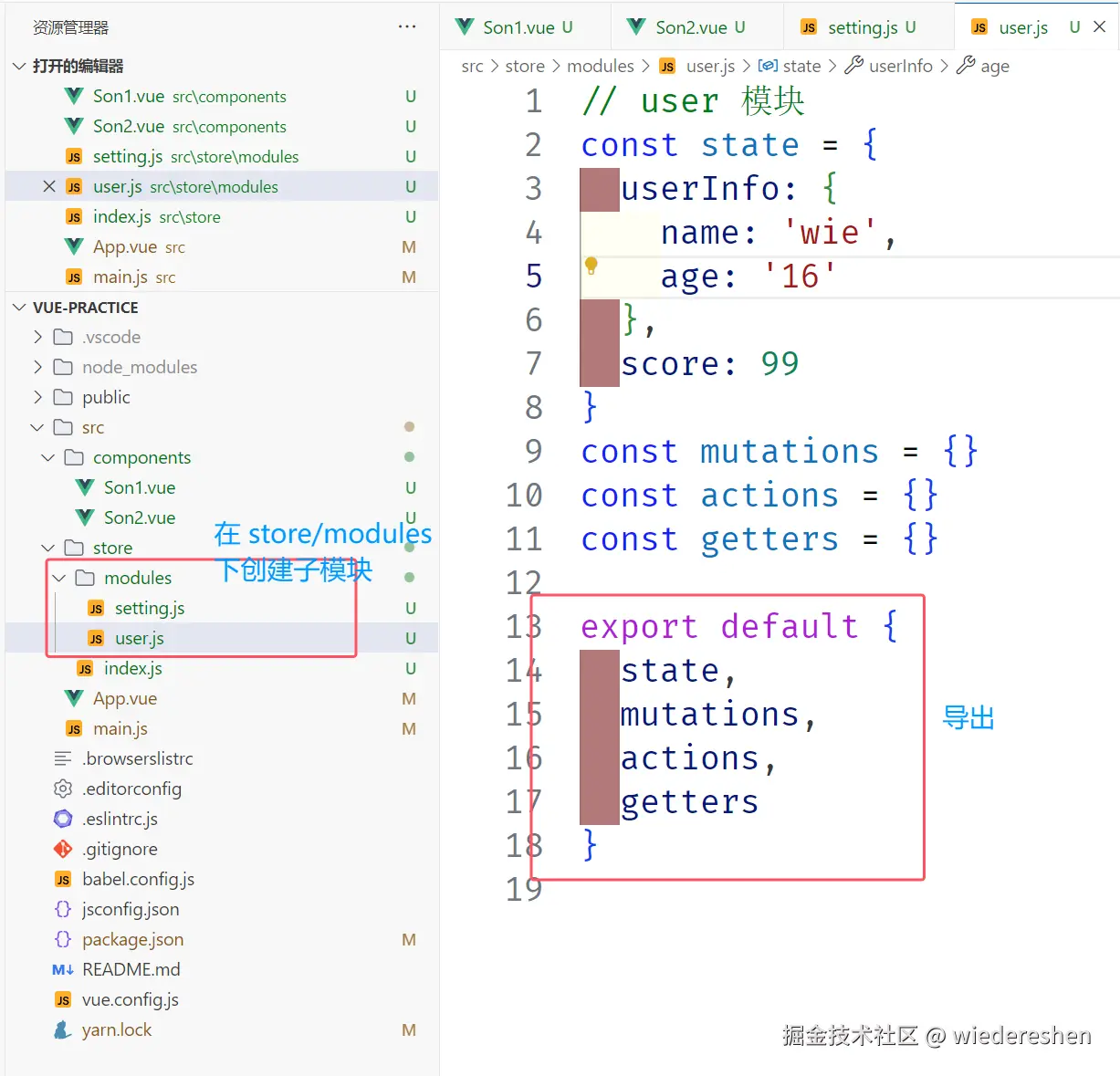Expand the node_modules folder
The width and height of the screenshot is (1120, 1076).
tap(37, 367)
